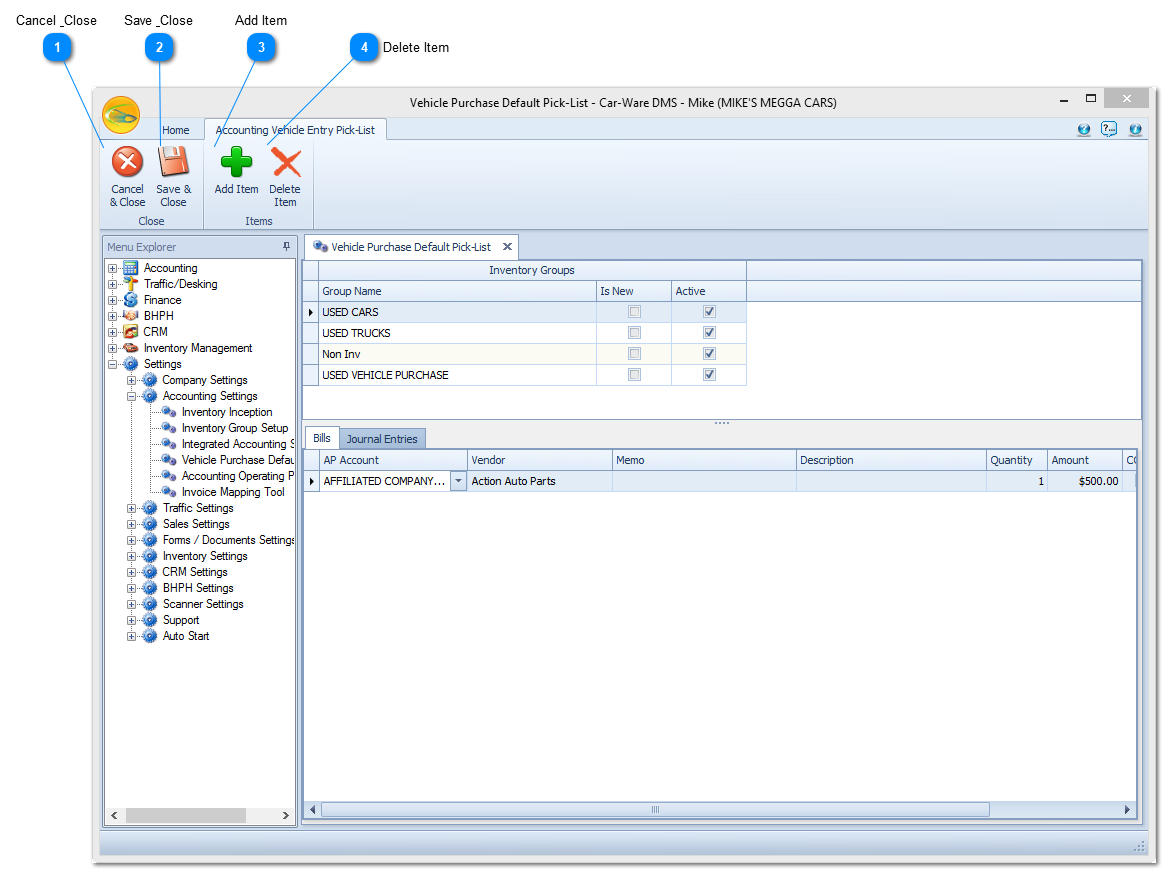Click the gear icon beside Company Settings

click(x=150, y=380)
